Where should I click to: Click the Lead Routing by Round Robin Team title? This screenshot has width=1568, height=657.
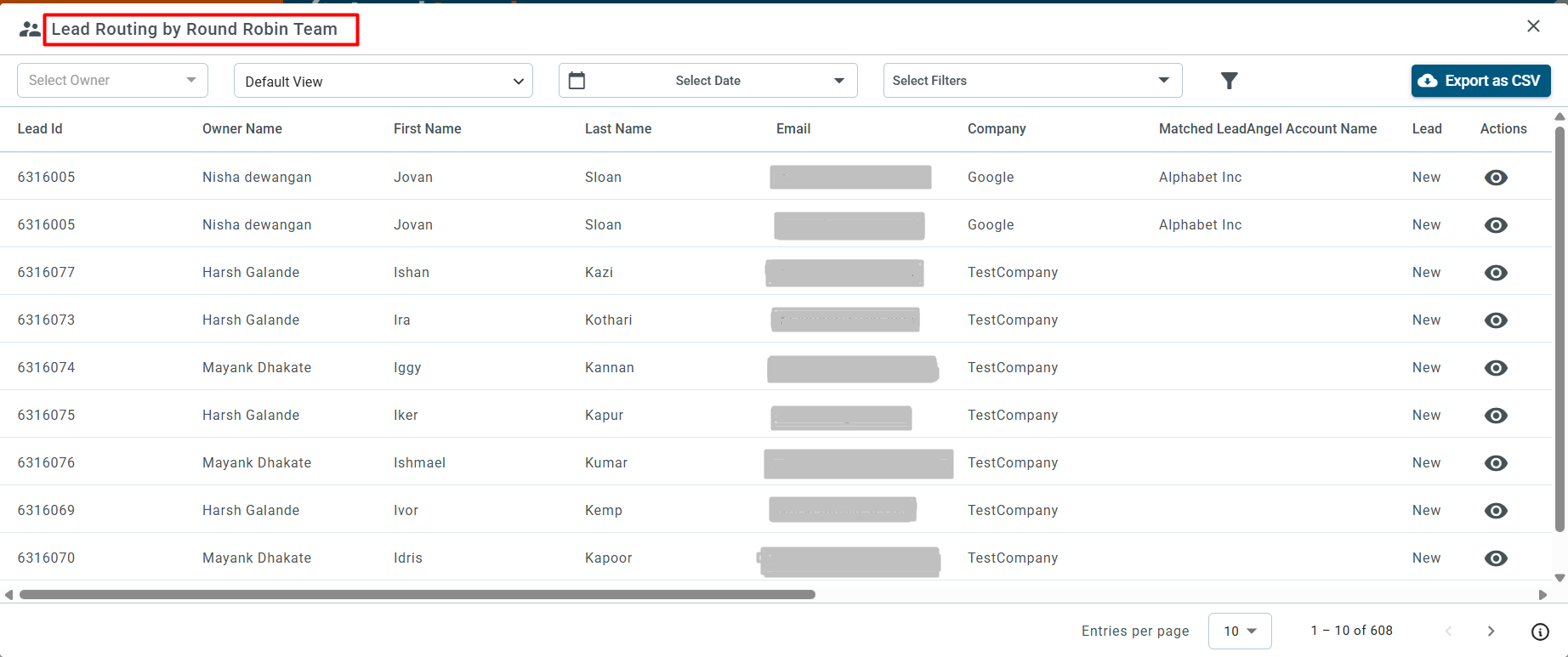coord(195,30)
